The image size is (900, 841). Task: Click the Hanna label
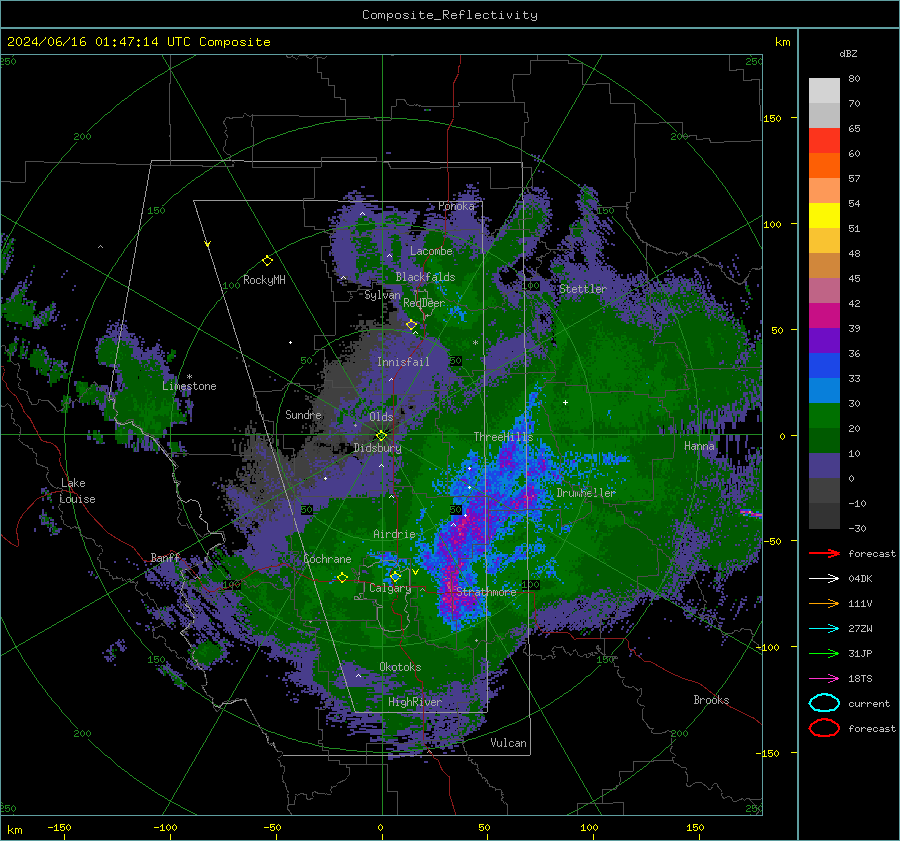point(699,445)
